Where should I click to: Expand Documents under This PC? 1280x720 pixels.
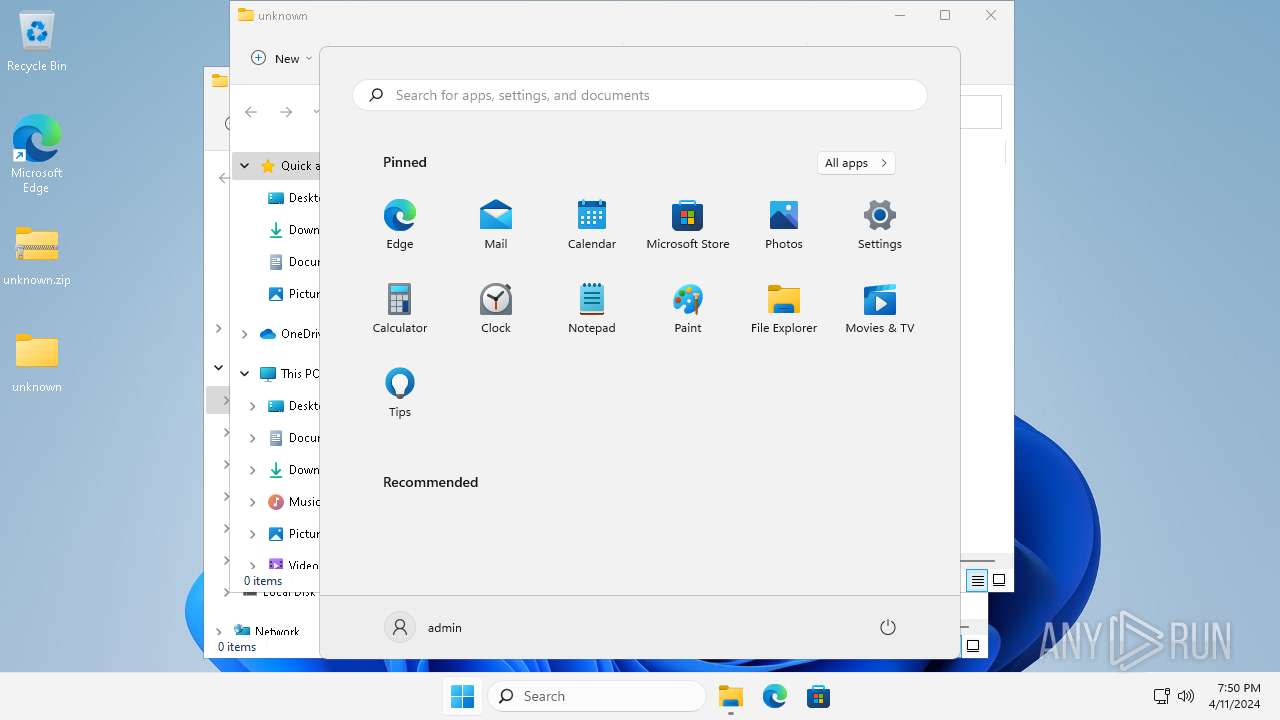252,438
